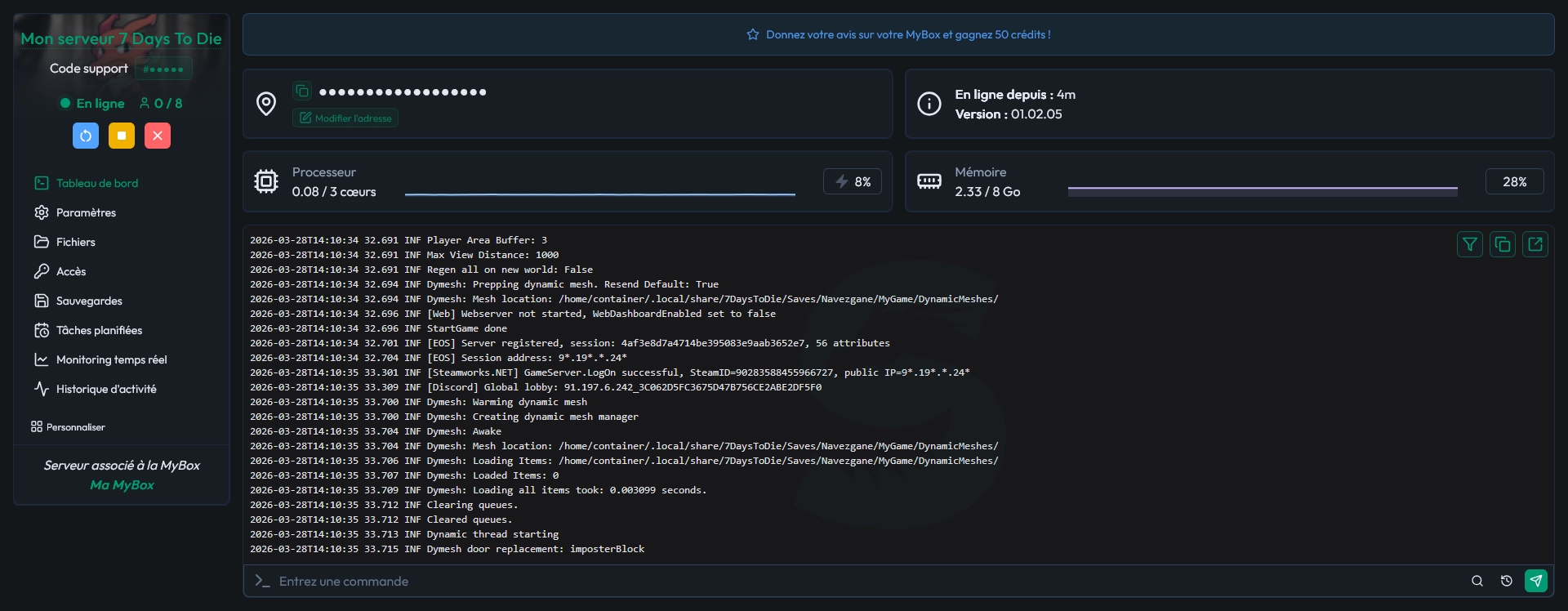
Task: Open Monitoring temps réel
Action: coord(111,359)
